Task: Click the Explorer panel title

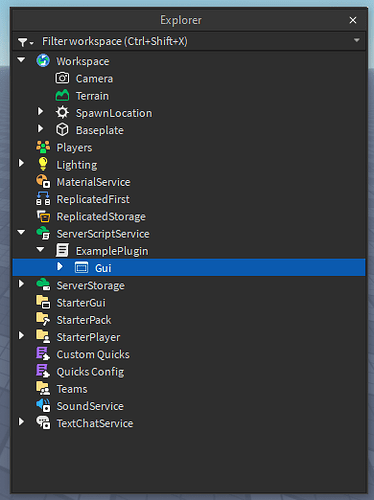Action: [x=181, y=20]
